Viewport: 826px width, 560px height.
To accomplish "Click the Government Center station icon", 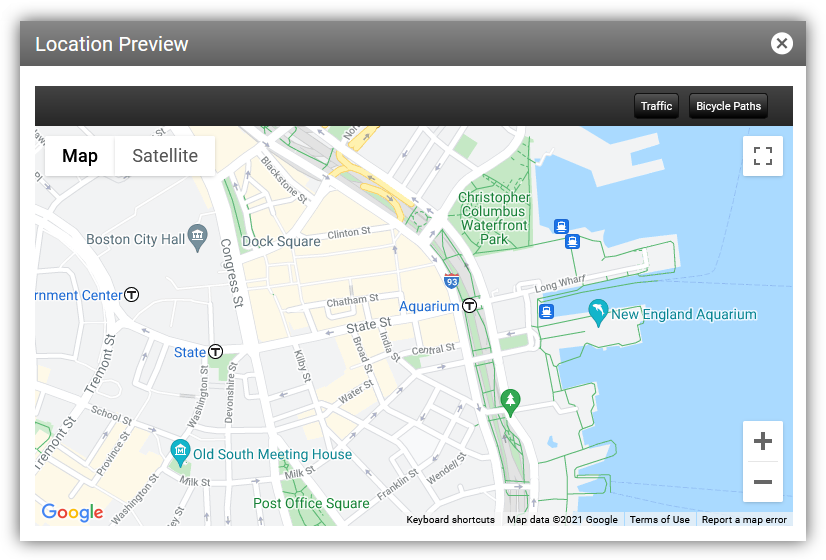I will tap(131, 294).
